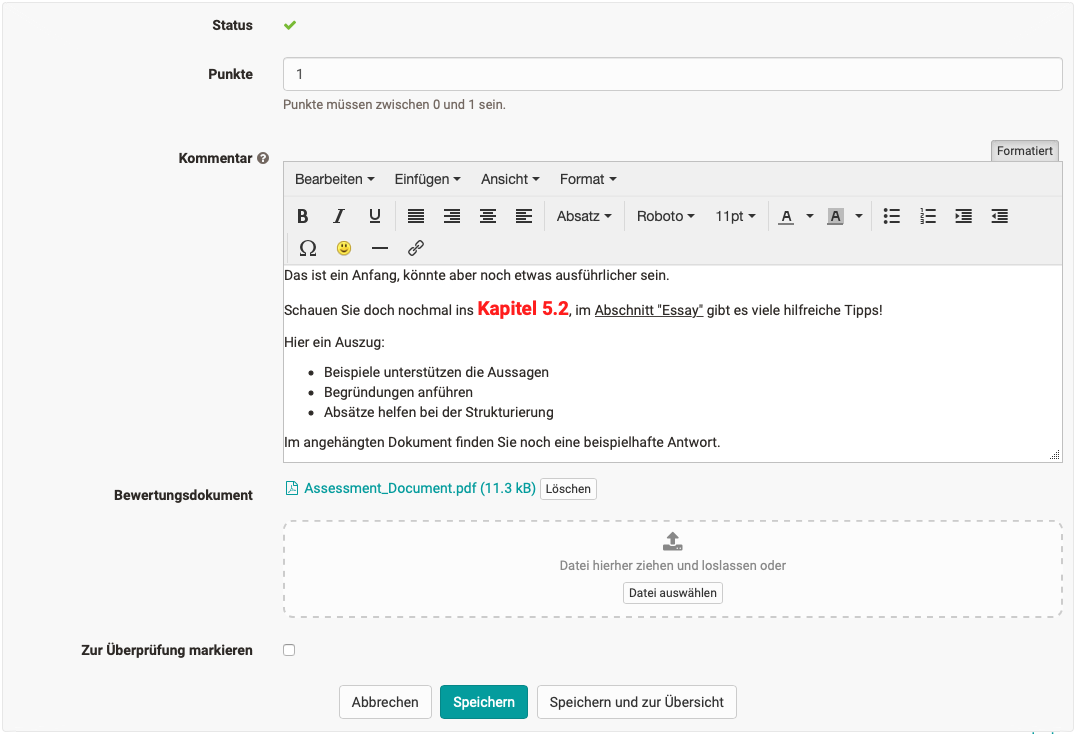
Task: Insert a bulleted list
Action: (x=892, y=216)
